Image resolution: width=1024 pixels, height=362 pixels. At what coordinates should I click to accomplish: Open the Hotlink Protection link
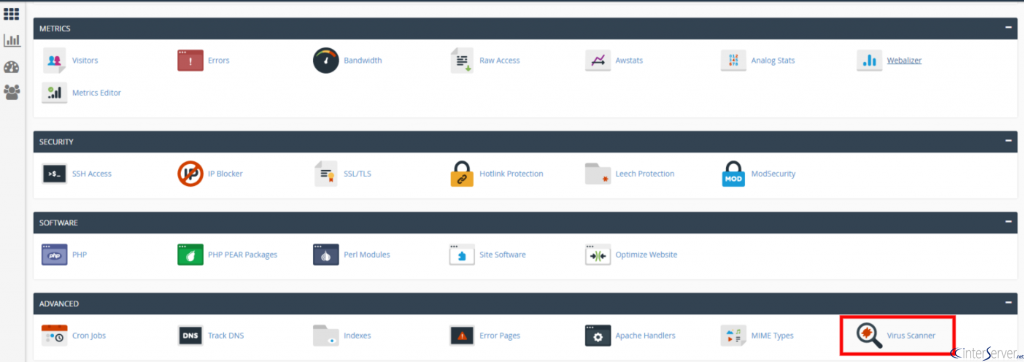[x=511, y=174]
